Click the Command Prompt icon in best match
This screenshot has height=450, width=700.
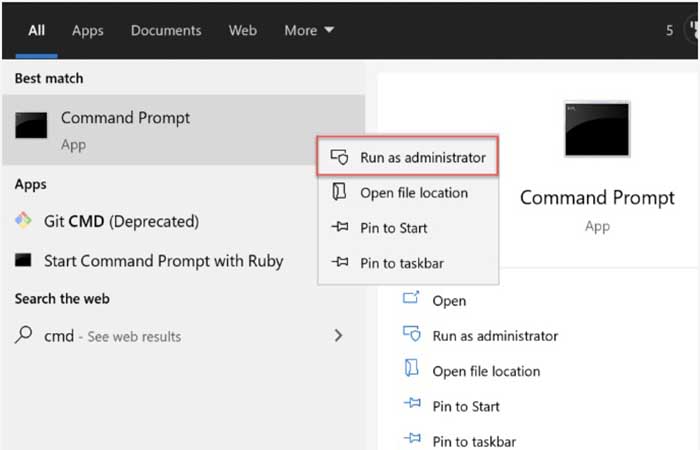pyautogui.click(x=31, y=125)
